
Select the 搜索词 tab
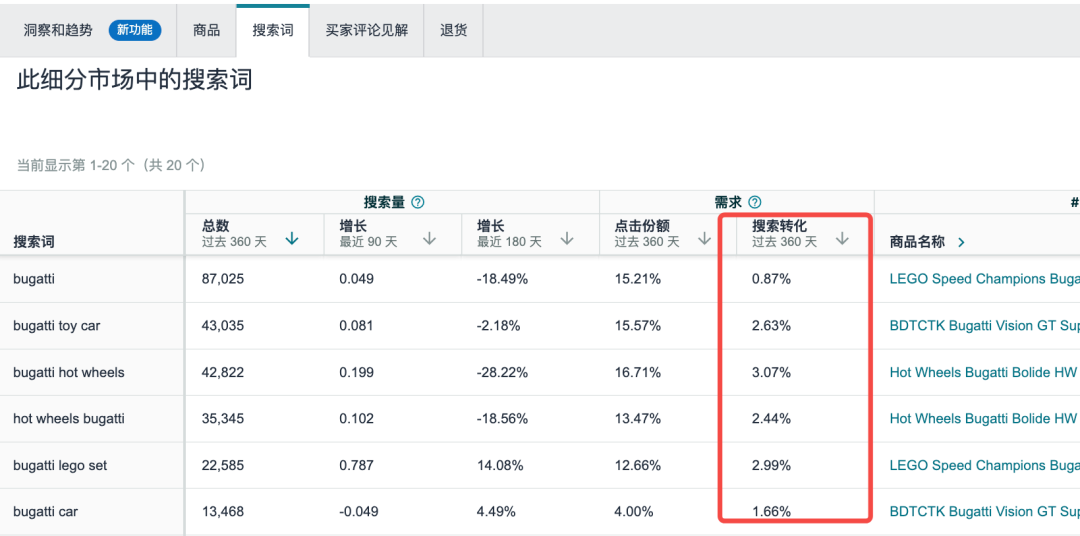pos(272,30)
